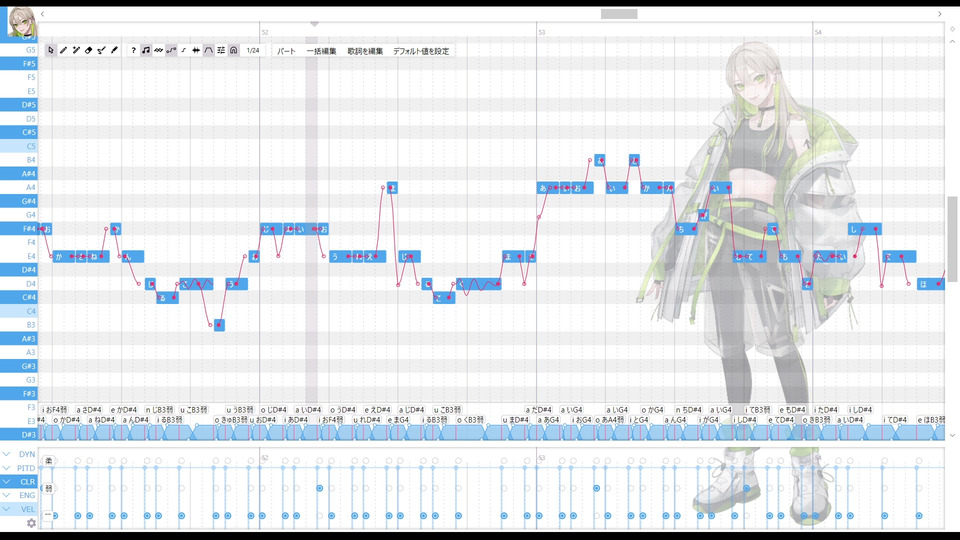This screenshot has height=540, width=960.
Task: Toggle vibrato display wavy icon
Action: tap(159, 50)
